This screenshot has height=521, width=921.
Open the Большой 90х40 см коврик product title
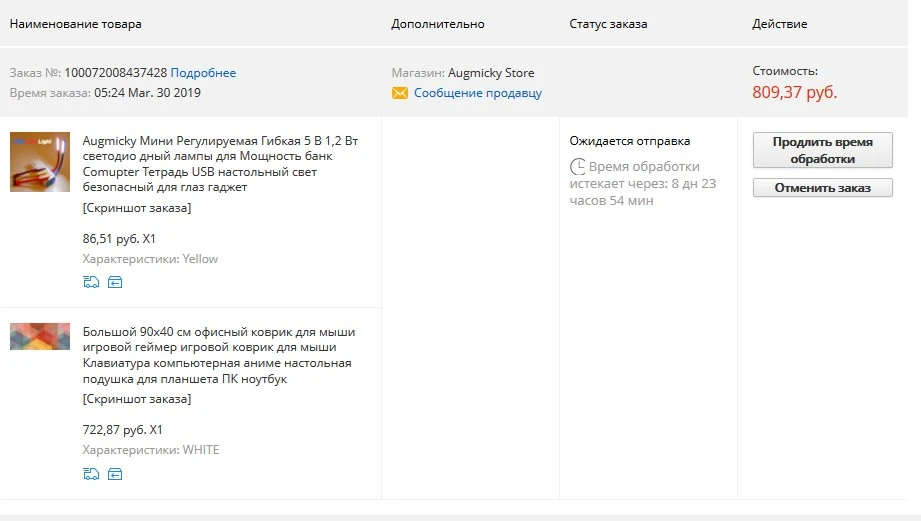click(219, 355)
